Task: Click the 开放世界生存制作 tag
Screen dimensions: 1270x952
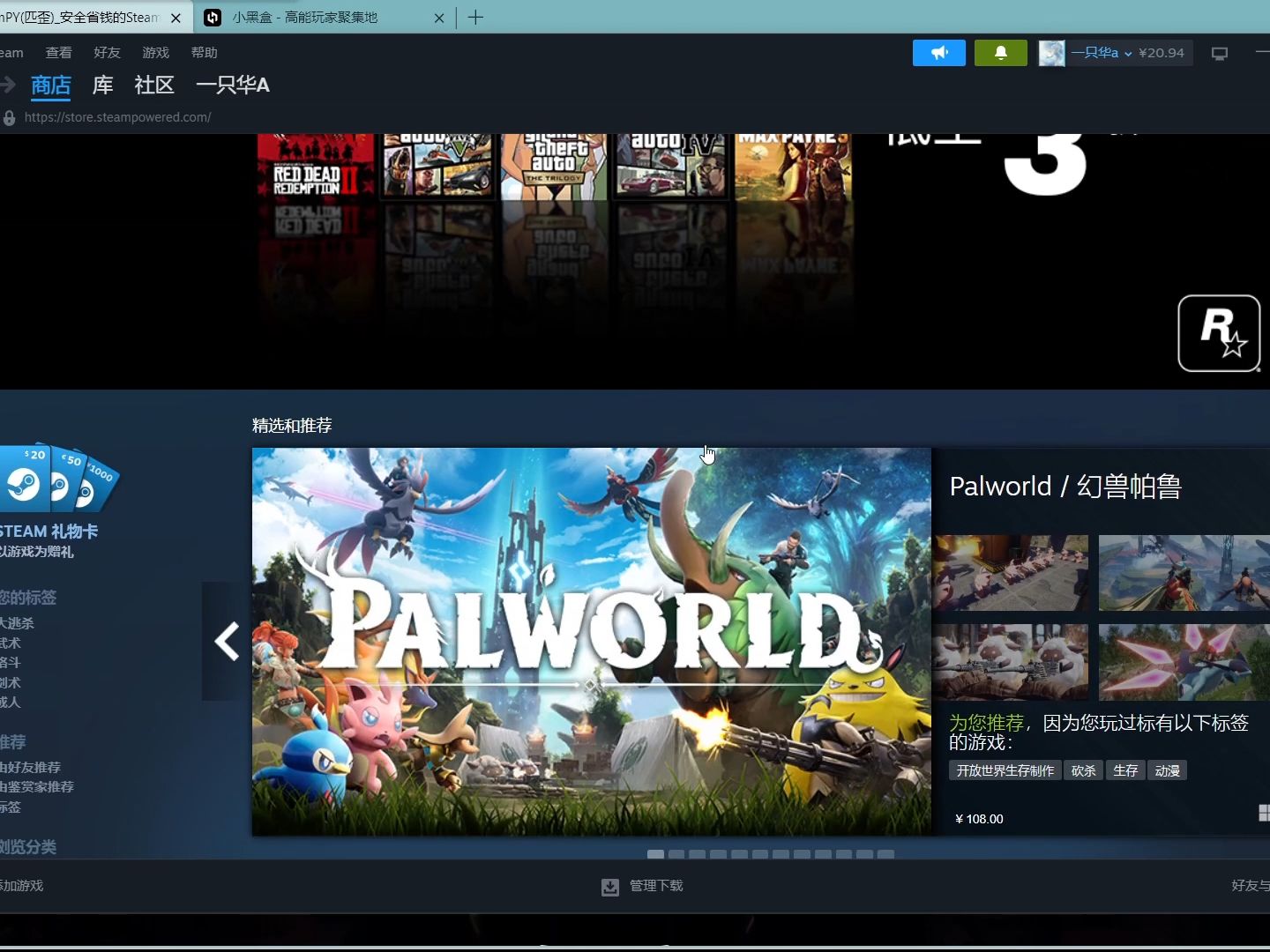Action: click(x=1005, y=770)
